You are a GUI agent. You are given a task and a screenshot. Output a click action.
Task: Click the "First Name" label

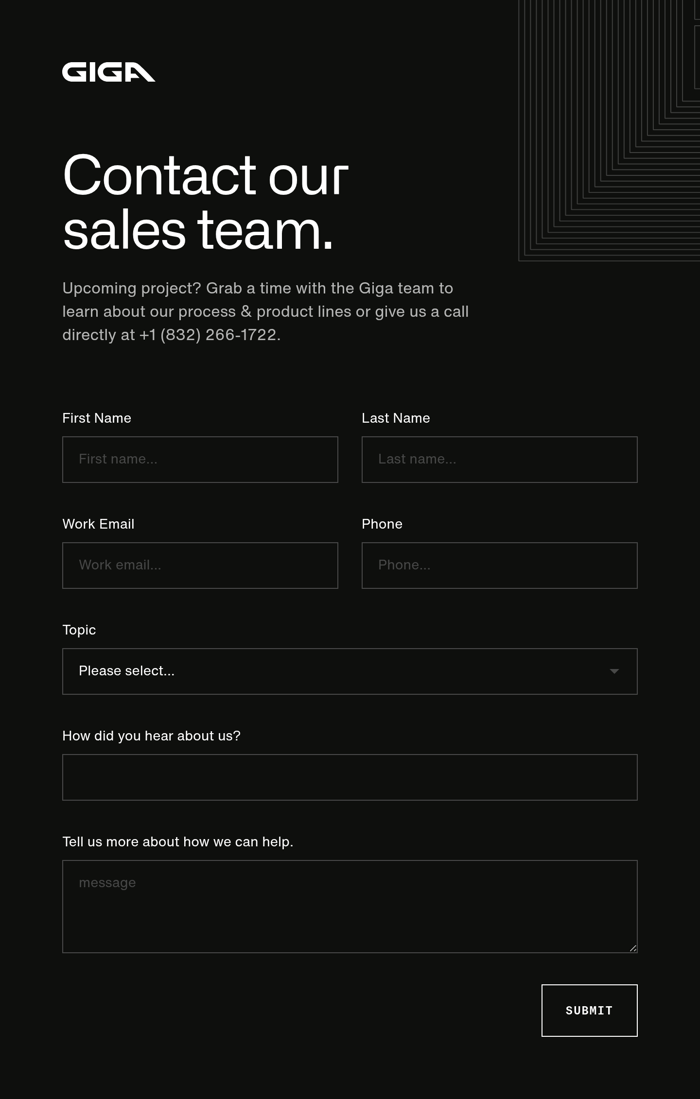pyautogui.click(x=97, y=418)
